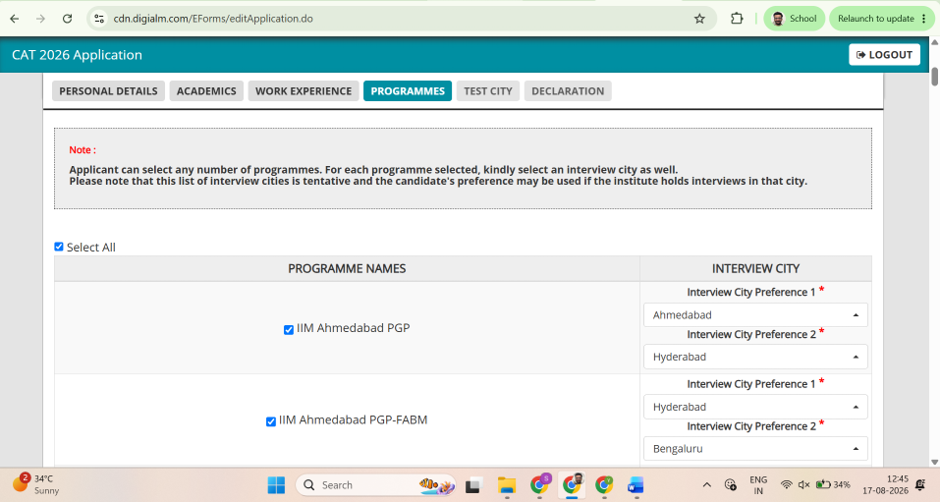Click Relaunch to update button
The height and width of the screenshot is (502, 940).
pos(875,19)
